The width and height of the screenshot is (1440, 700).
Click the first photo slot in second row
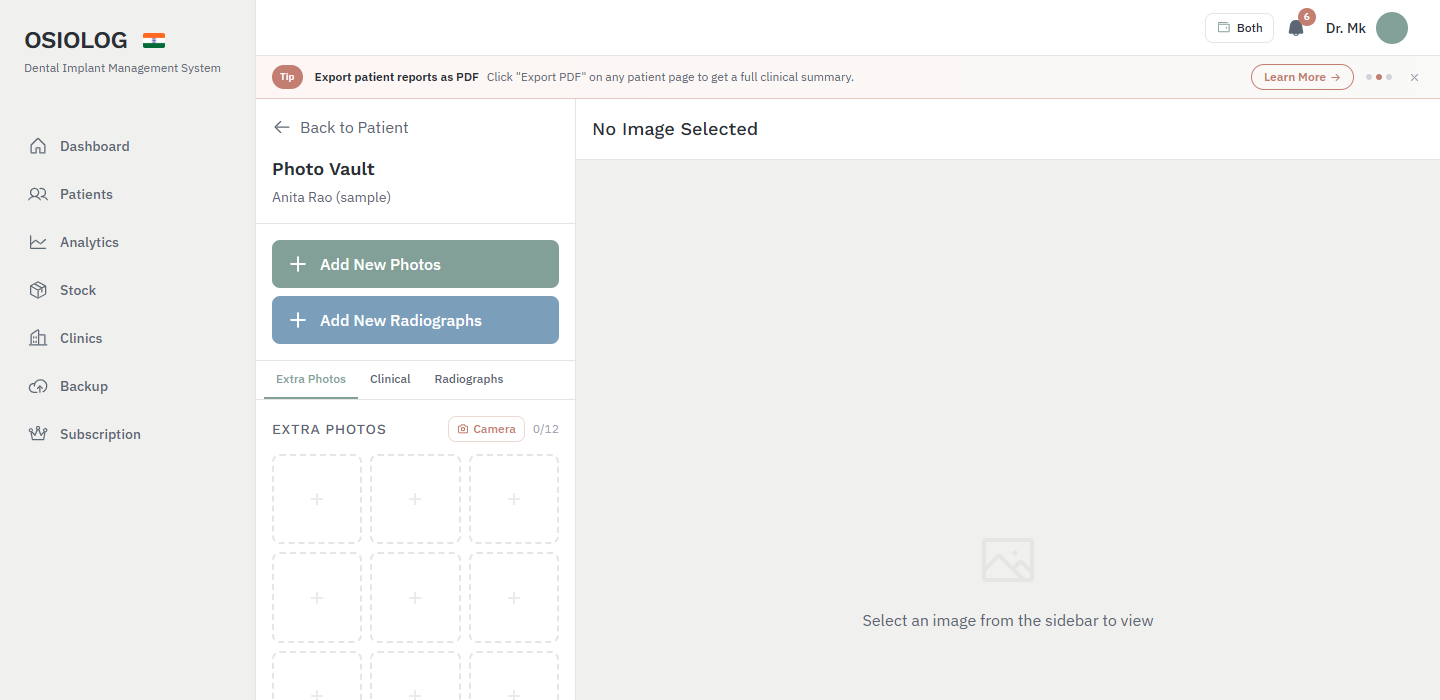click(317, 598)
